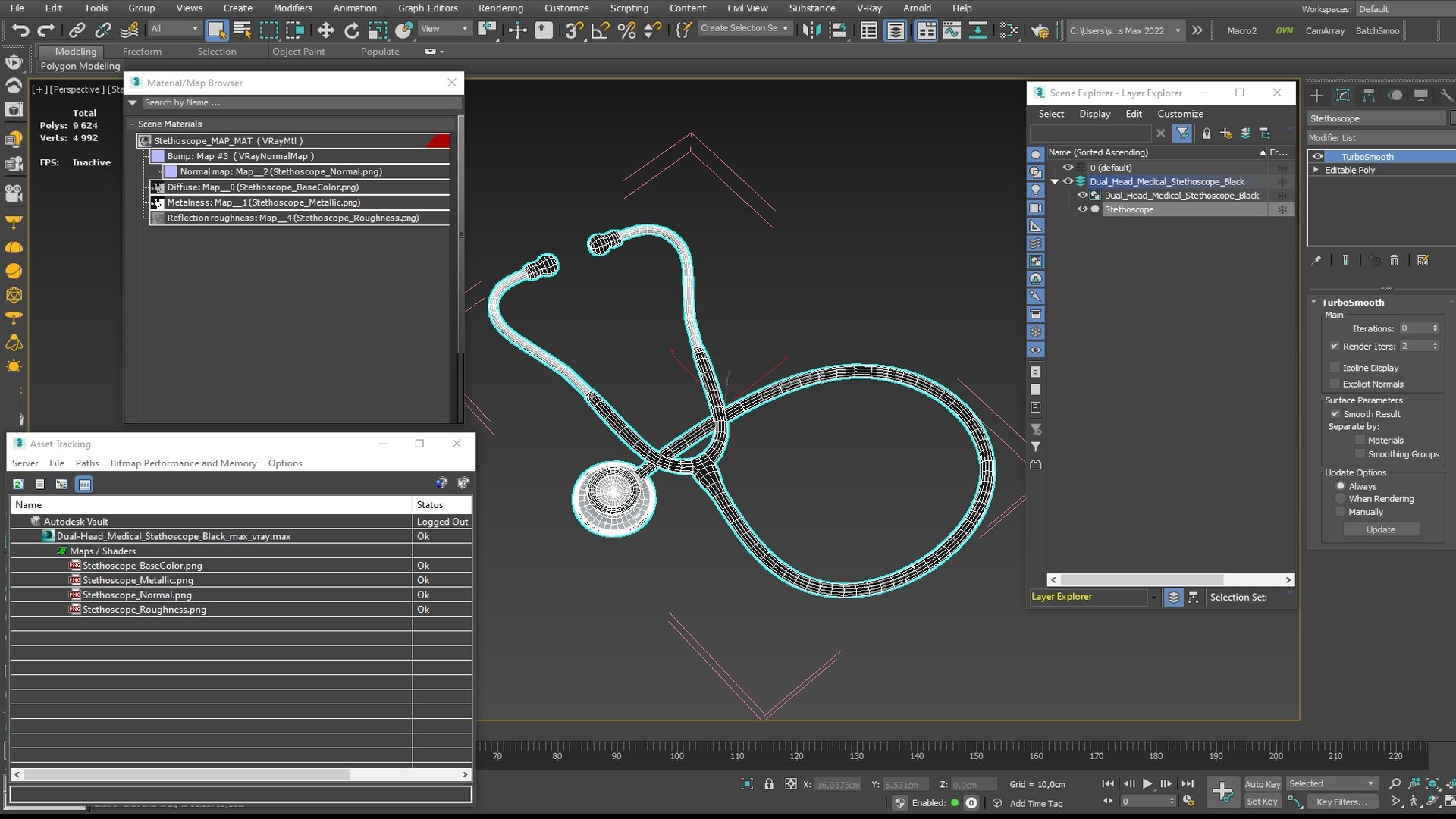This screenshot has height=819, width=1456.
Task: Toggle the Scene Explorer filter funnel icon
Action: (x=1182, y=133)
